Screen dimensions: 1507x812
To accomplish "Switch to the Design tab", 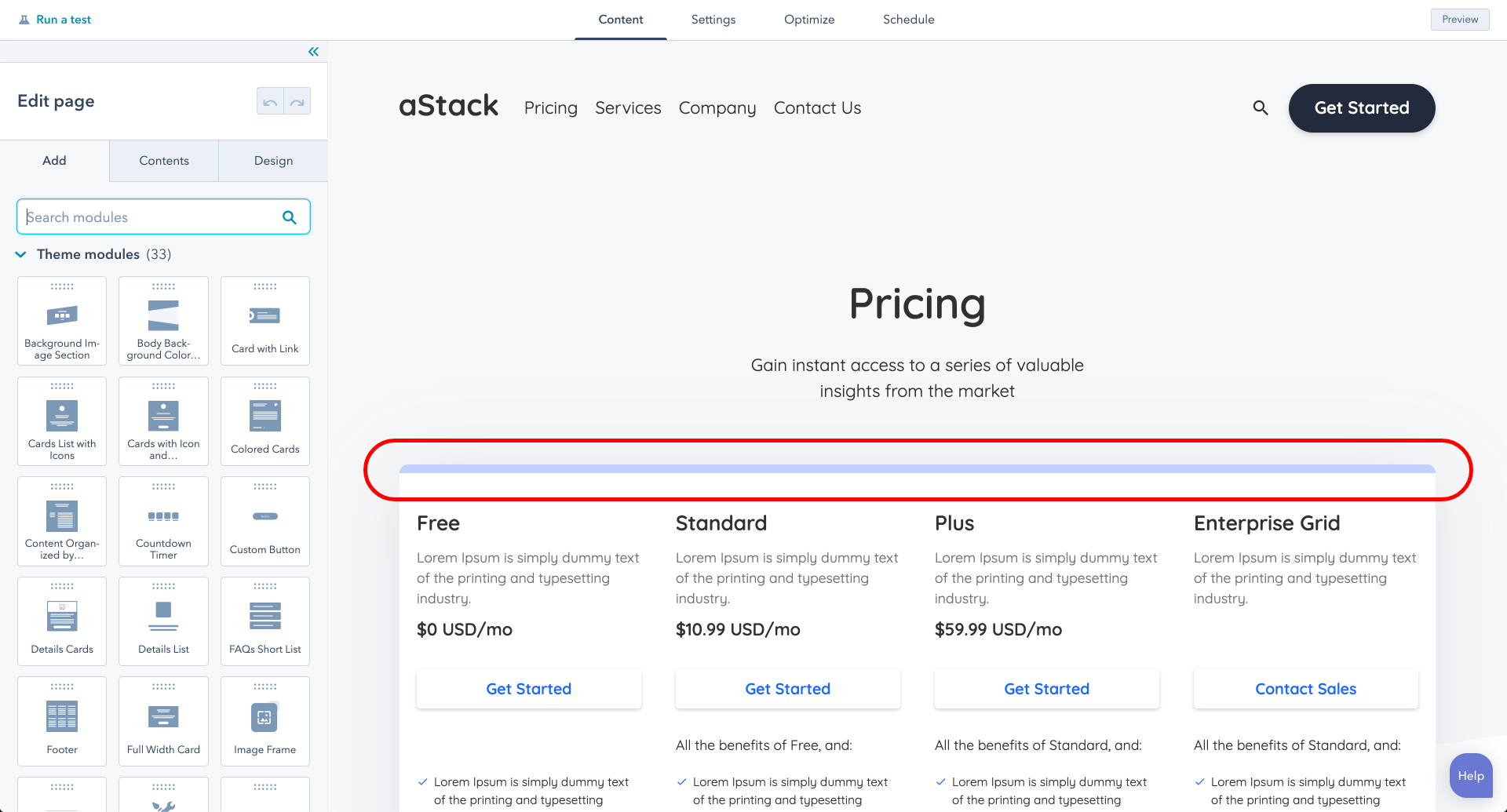I will [x=273, y=161].
